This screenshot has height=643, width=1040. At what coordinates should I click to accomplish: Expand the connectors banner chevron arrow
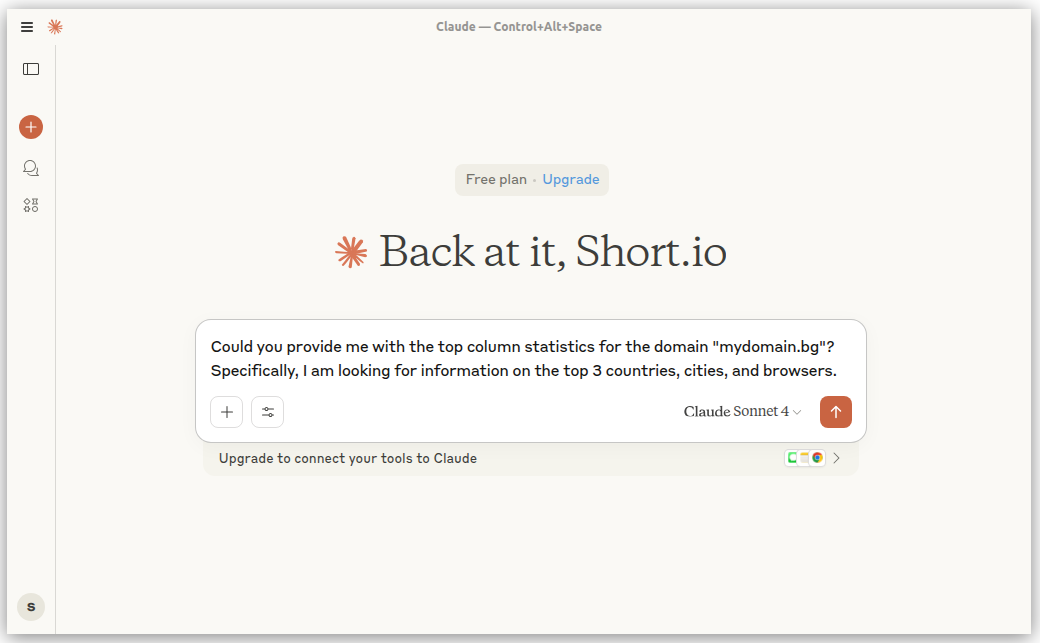pyautogui.click(x=837, y=458)
